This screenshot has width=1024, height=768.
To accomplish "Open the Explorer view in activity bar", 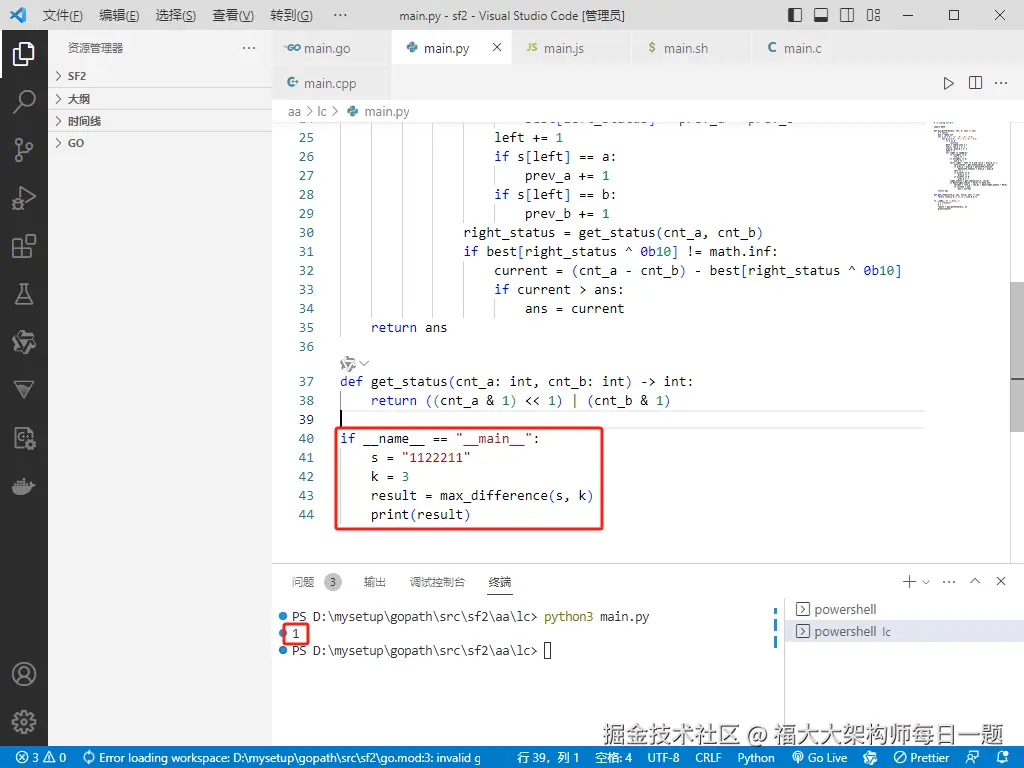I will 24,54.
